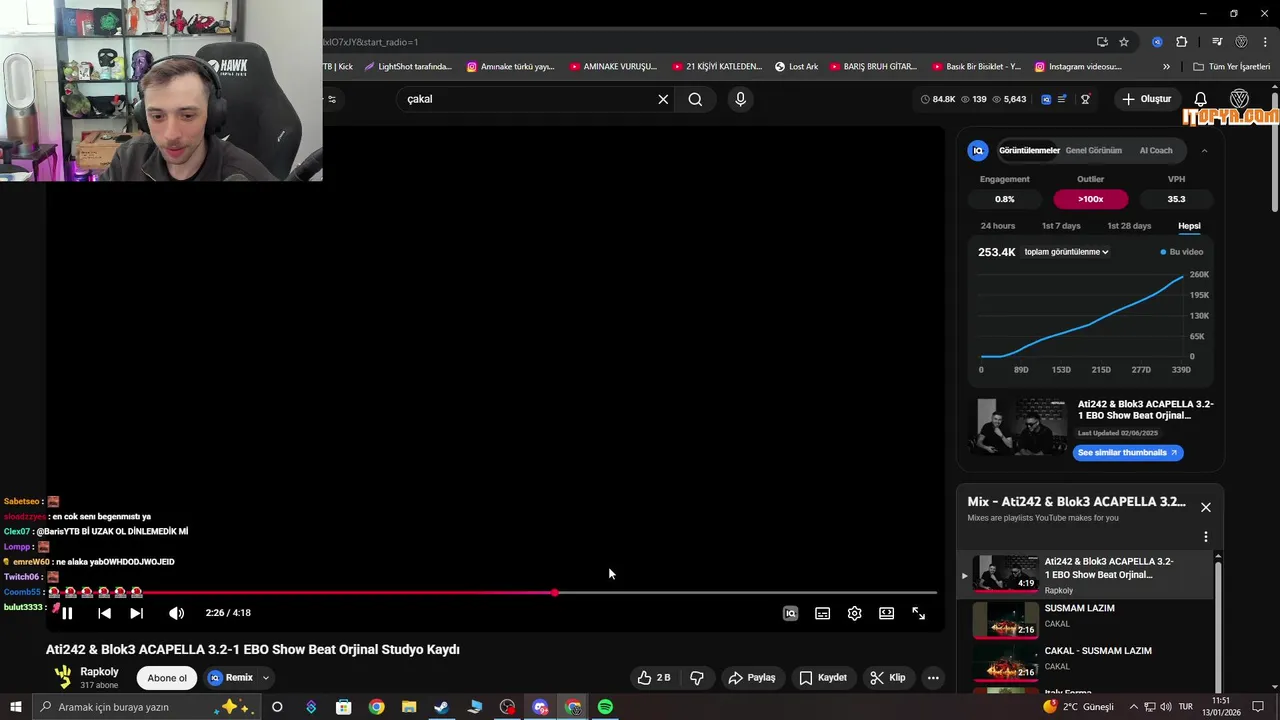Select the 24 hours range
The width and height of the screenshot is (1280, 720).
(x=997, y=226)
